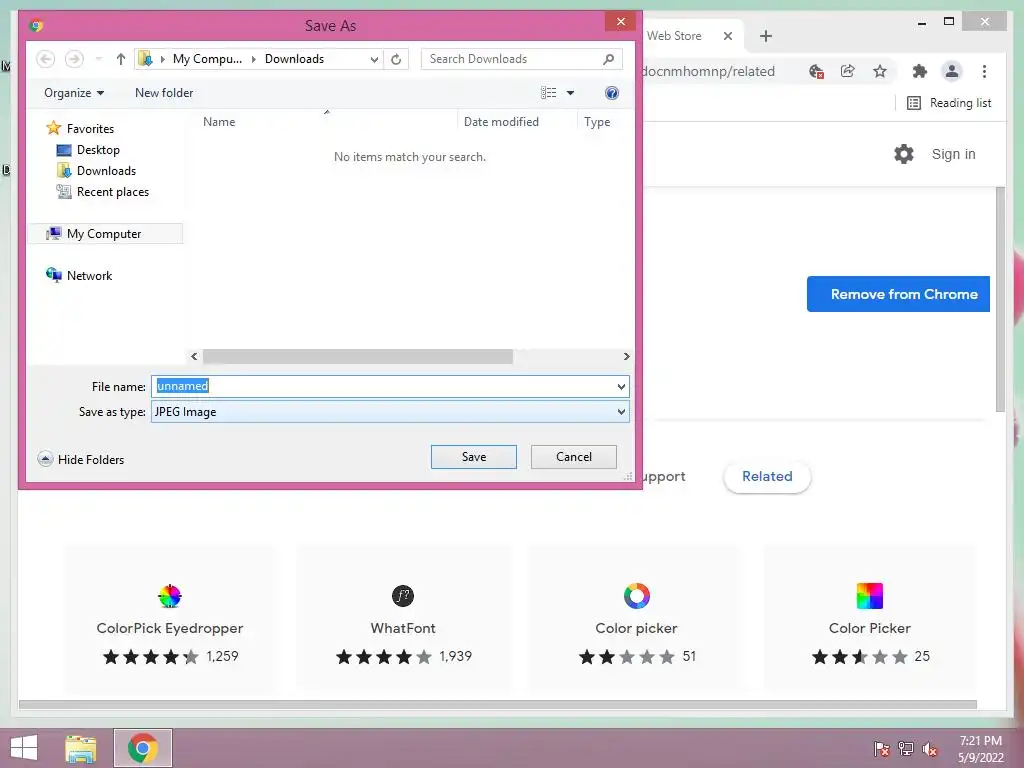The height and width of the screenshot is (768, 1024).
Task: Open the view options dropdown arrow
Action: click(x=570, y=93)
